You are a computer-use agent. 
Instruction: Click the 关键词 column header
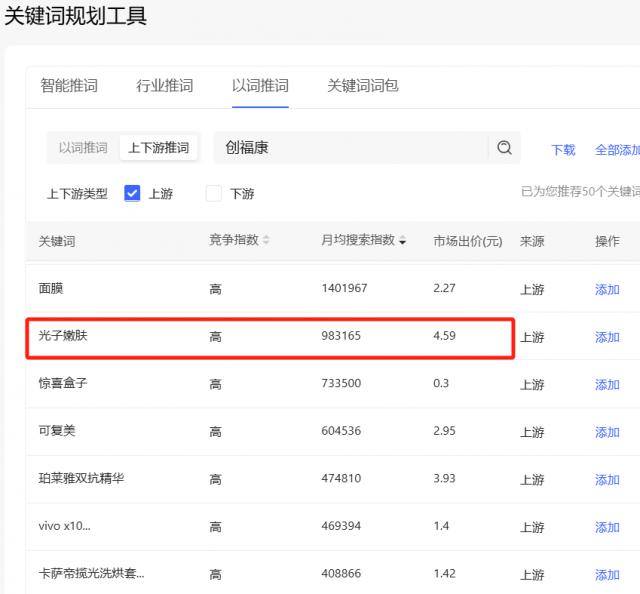point(57,241)
